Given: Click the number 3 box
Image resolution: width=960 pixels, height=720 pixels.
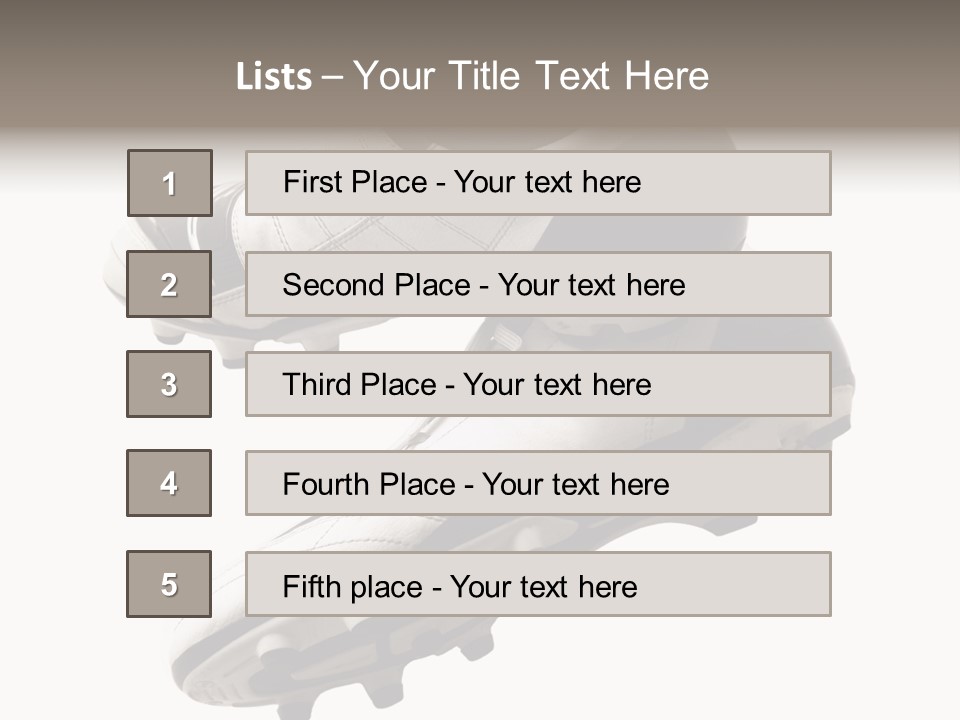Looking at the screenshot, I should point(169,384).
